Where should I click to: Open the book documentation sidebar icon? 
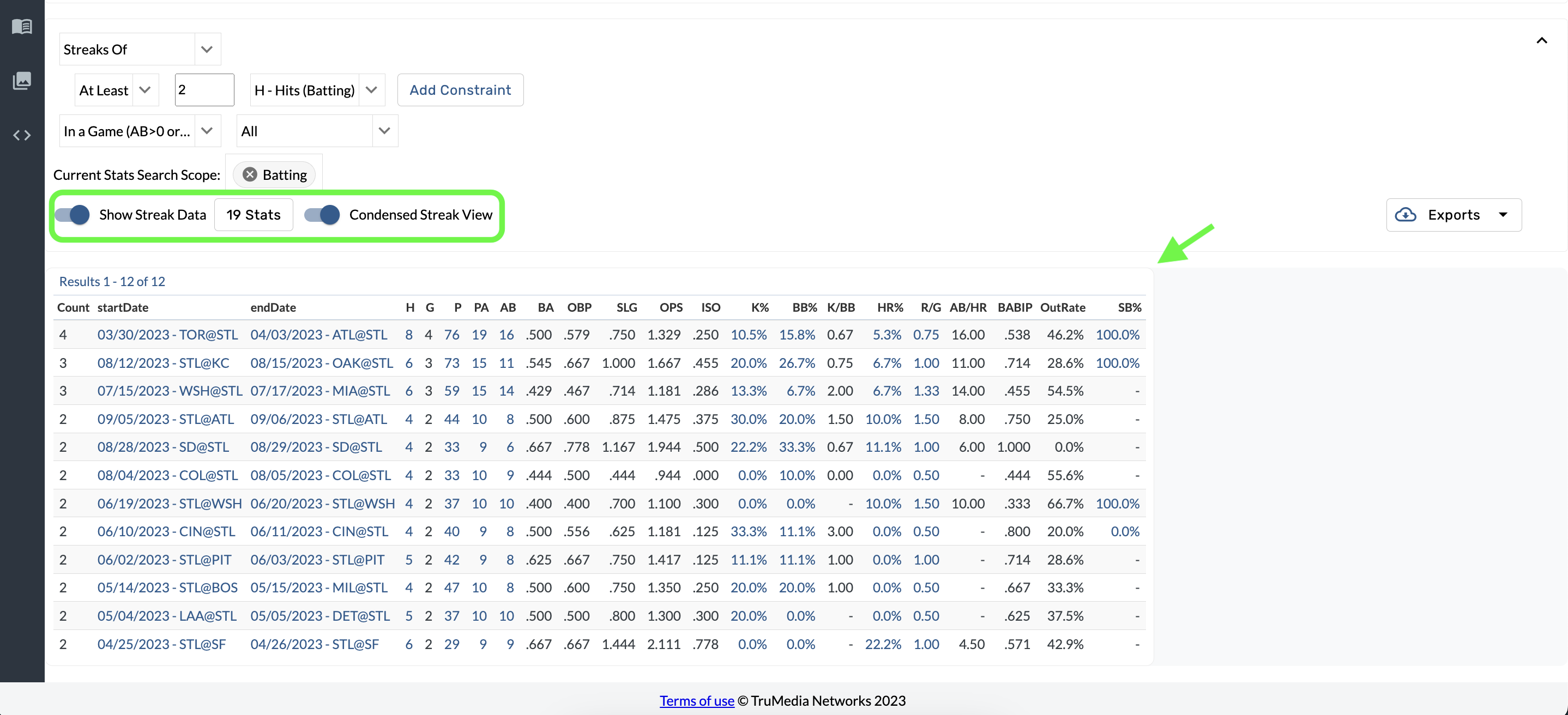[x=22, y=26]
